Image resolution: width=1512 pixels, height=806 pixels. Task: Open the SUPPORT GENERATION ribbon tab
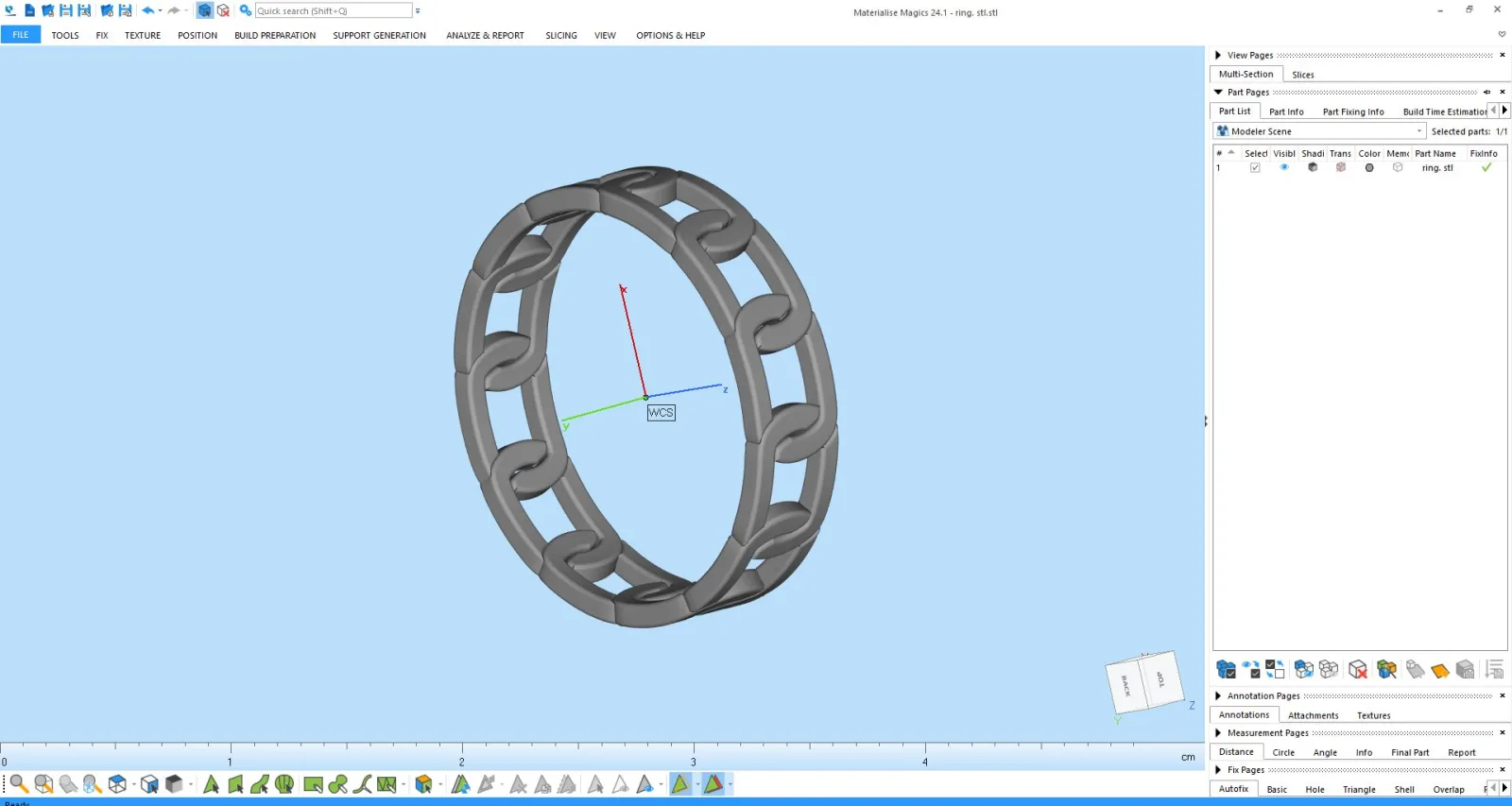[x=379, y=35]
